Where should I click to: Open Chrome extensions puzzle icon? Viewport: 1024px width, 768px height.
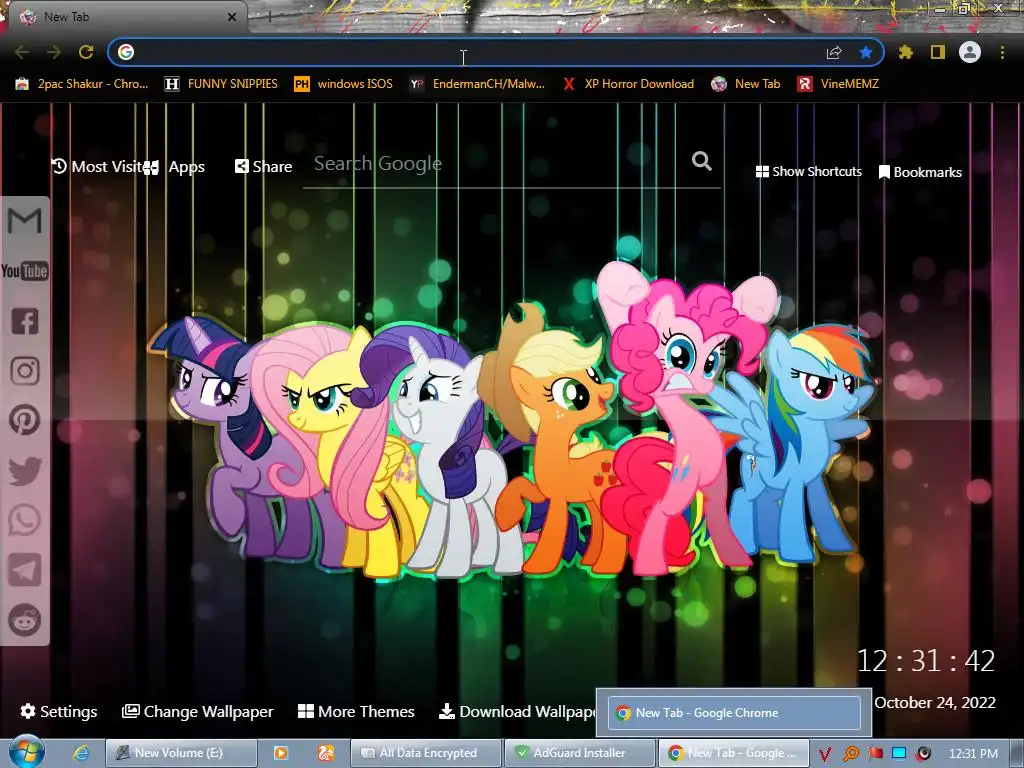click(x=906, y=52)
